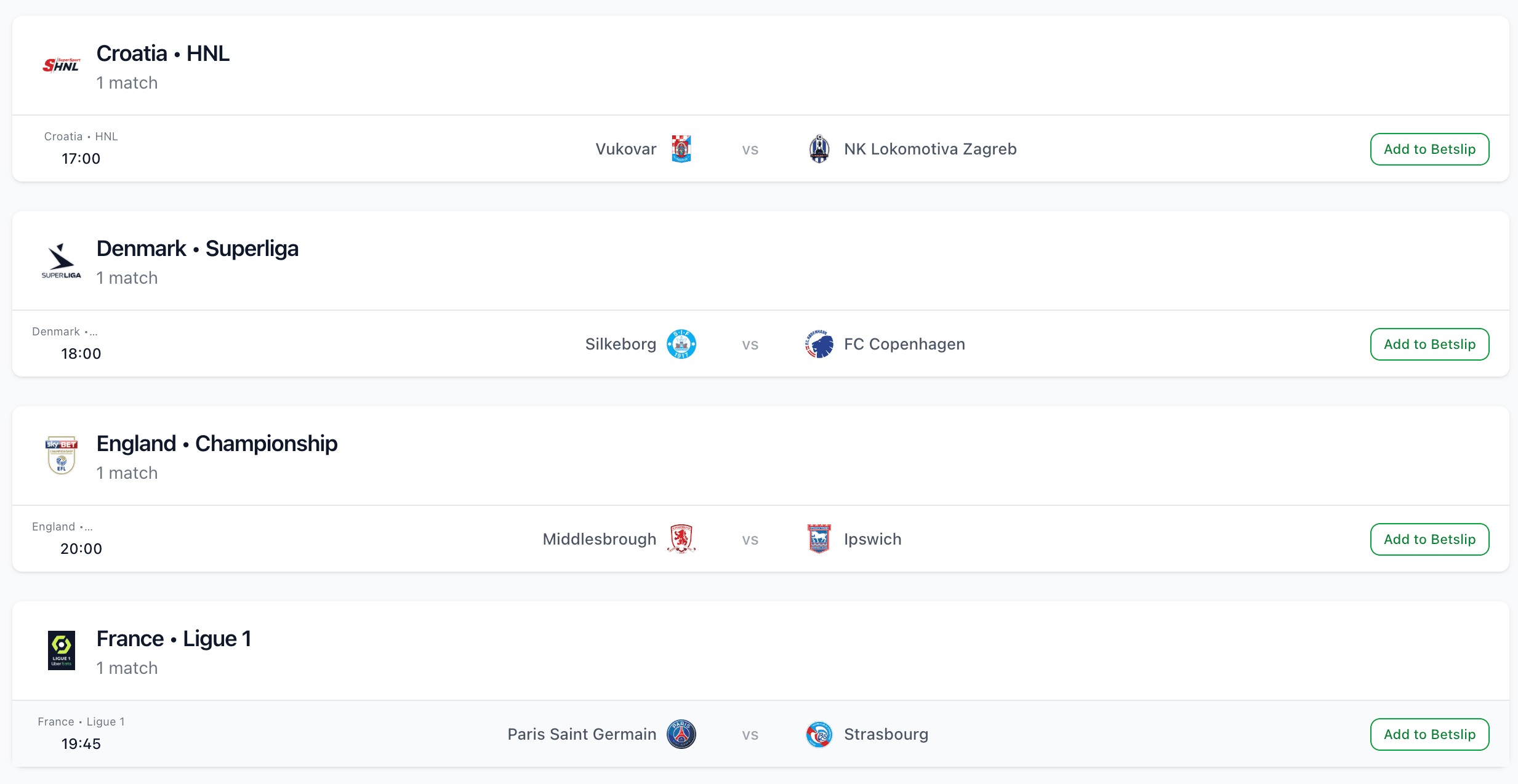Click the France Ligue 1 logo

pos(61,650)
